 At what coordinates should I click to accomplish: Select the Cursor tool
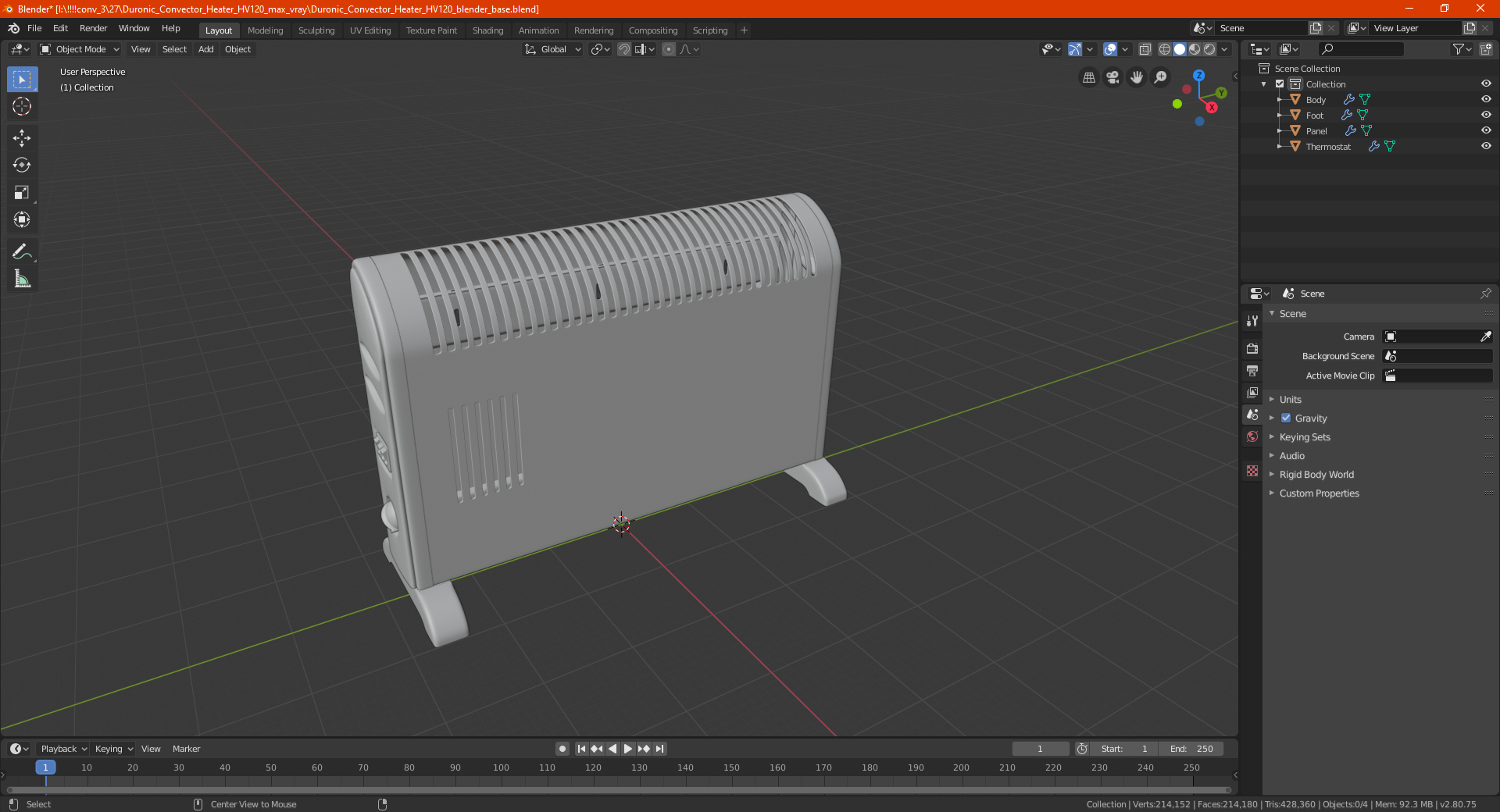pyautogui.click(x=22, y=106)
